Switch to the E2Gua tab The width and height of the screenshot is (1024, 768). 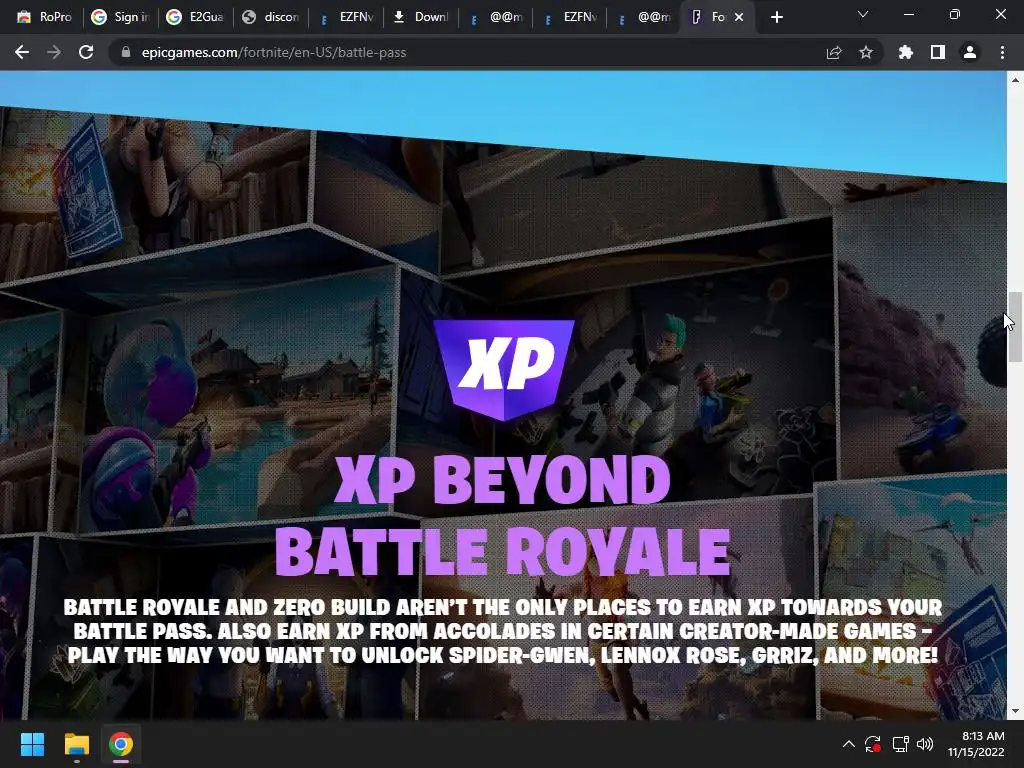pyautogui.click(x=195, y=17)
